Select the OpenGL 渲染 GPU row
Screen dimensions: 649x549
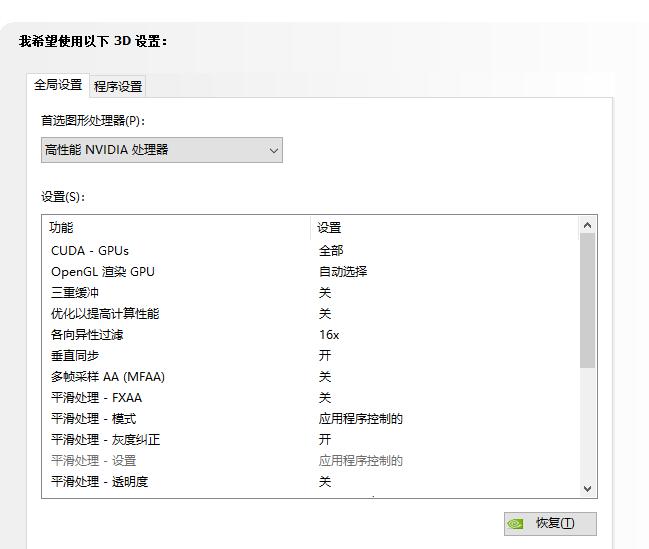click(x=103, y=271)
